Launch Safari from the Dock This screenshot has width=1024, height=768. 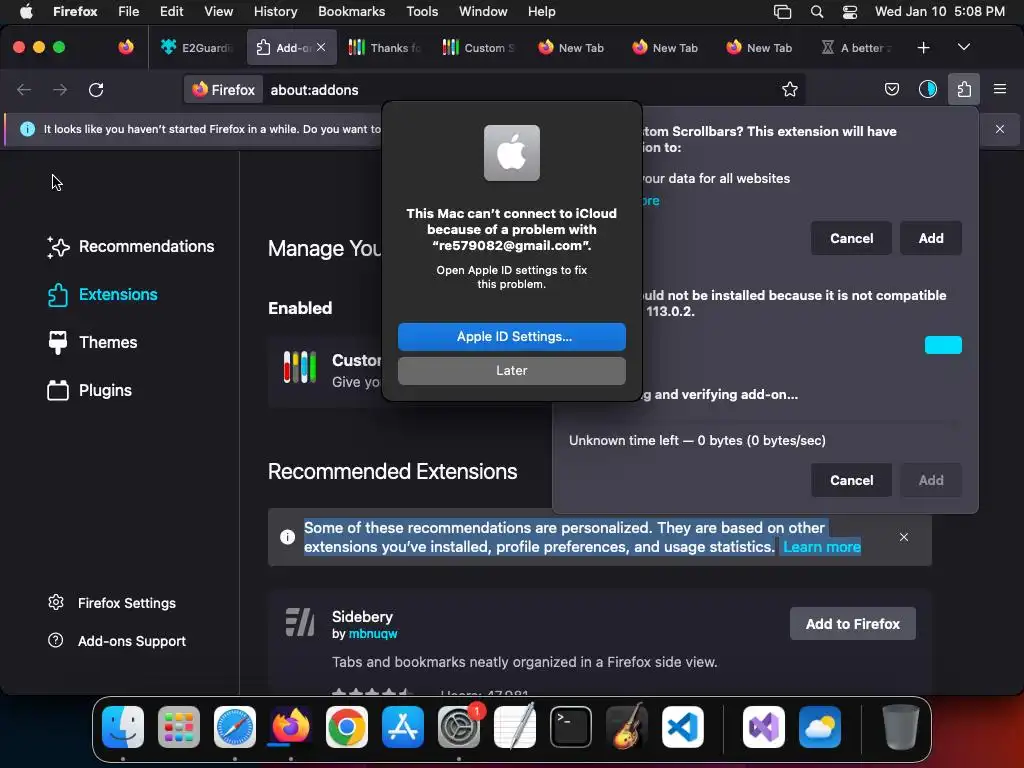click(x=235, y=727)
